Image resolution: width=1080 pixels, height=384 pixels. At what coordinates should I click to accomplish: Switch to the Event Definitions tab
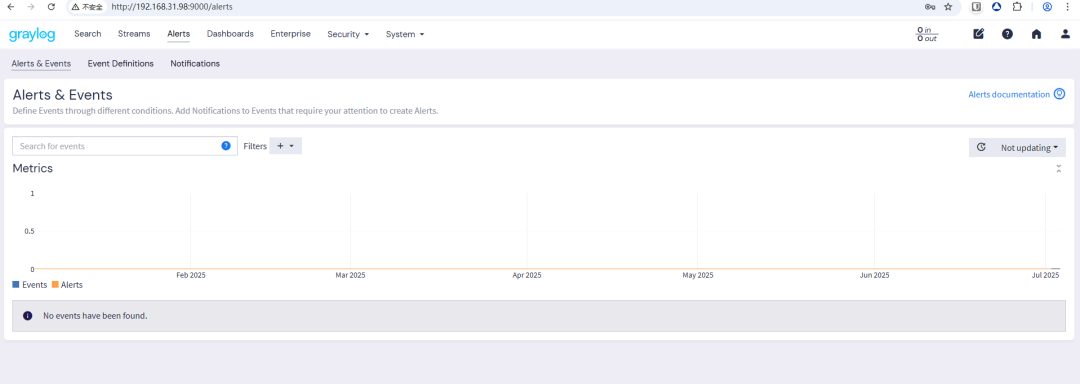[121, 63]
